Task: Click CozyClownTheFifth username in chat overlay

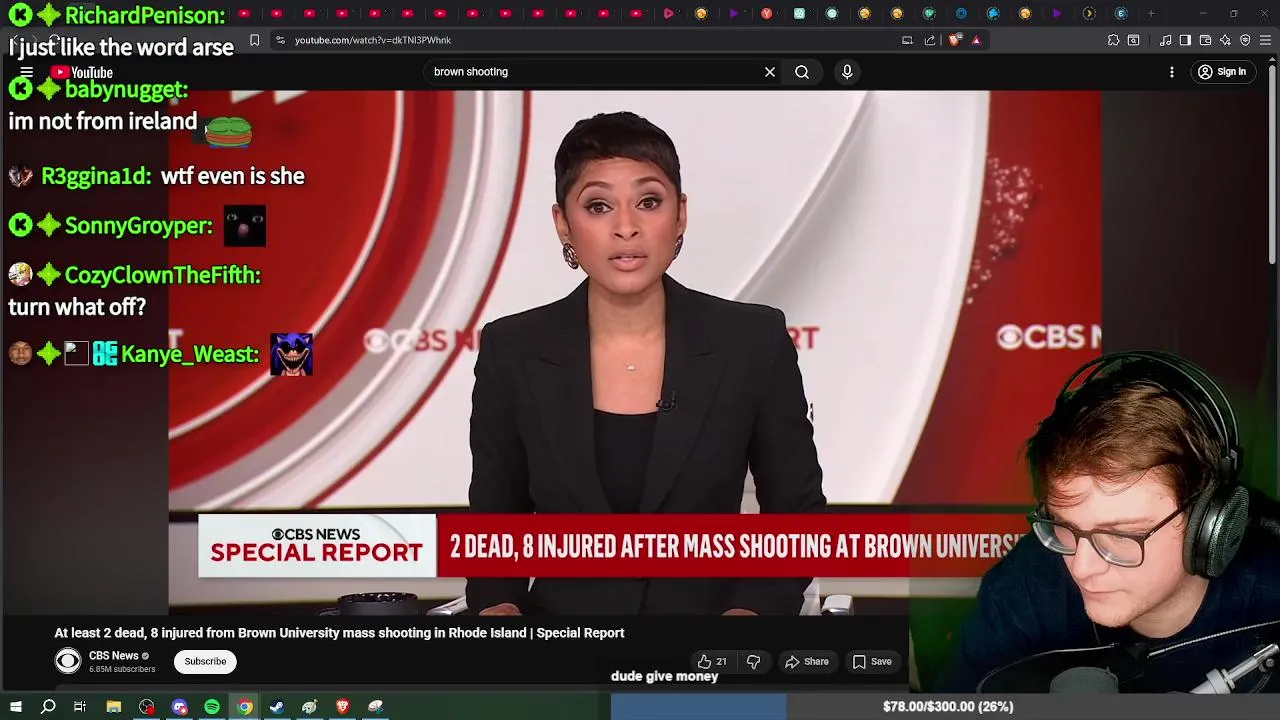Action: click(162, 275)
